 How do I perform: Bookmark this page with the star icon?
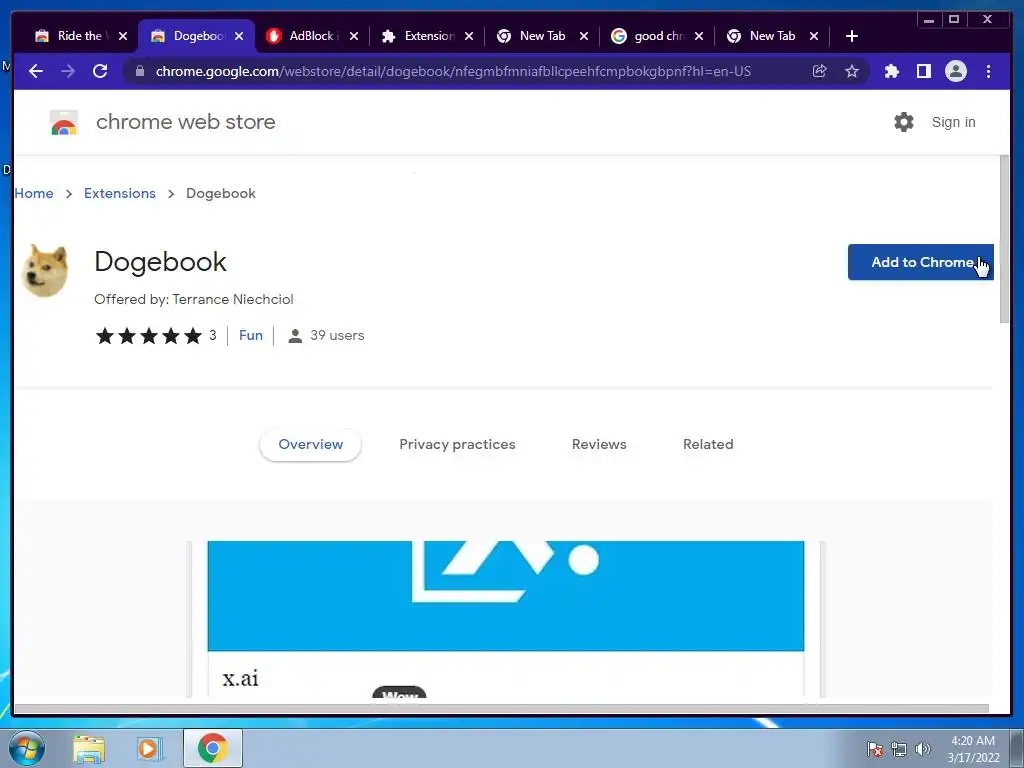[852, 71]
